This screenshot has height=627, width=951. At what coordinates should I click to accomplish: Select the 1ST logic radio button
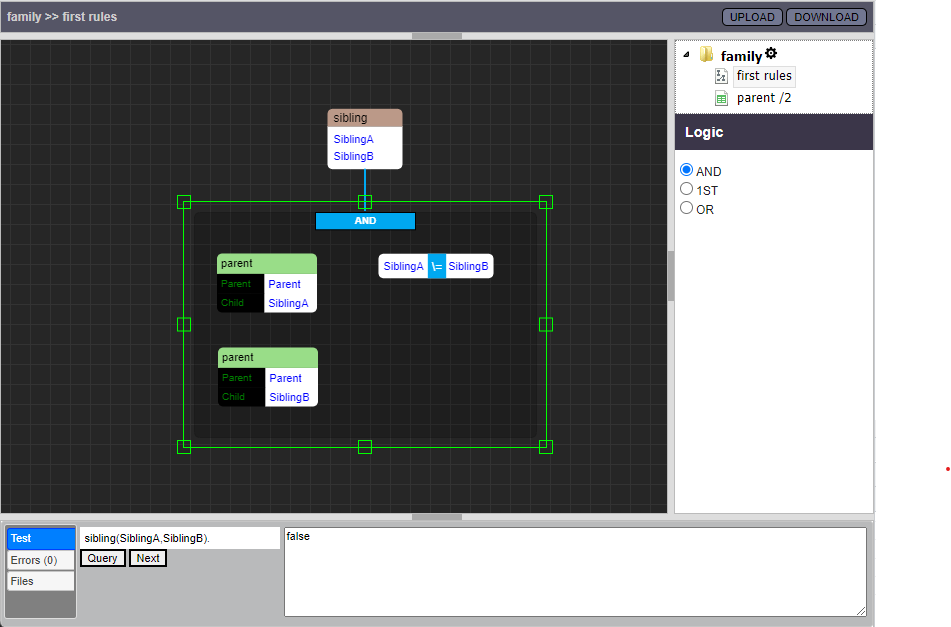(x=686, y=189)
